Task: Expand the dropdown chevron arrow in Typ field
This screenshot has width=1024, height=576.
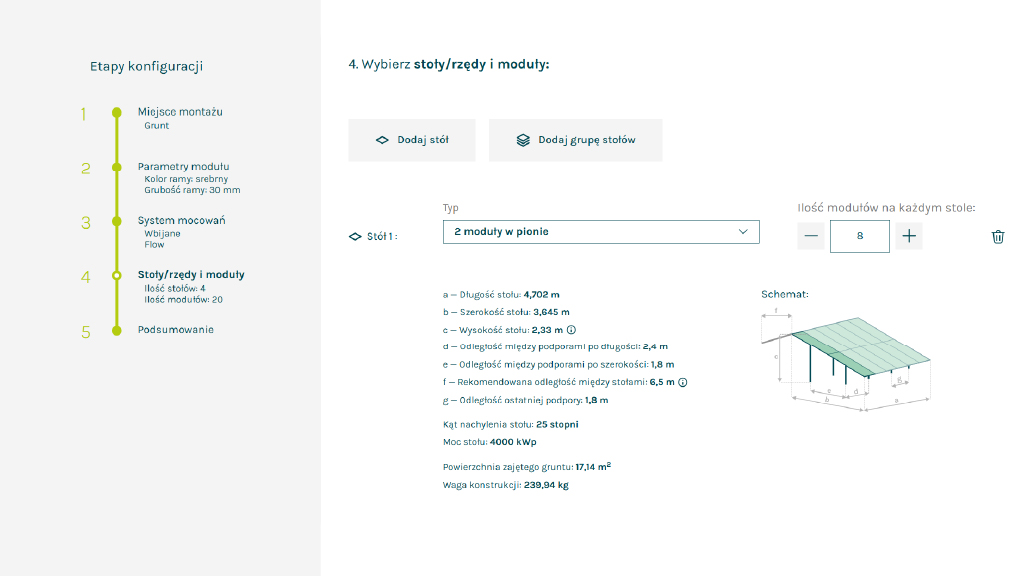Action: (743, 232)
